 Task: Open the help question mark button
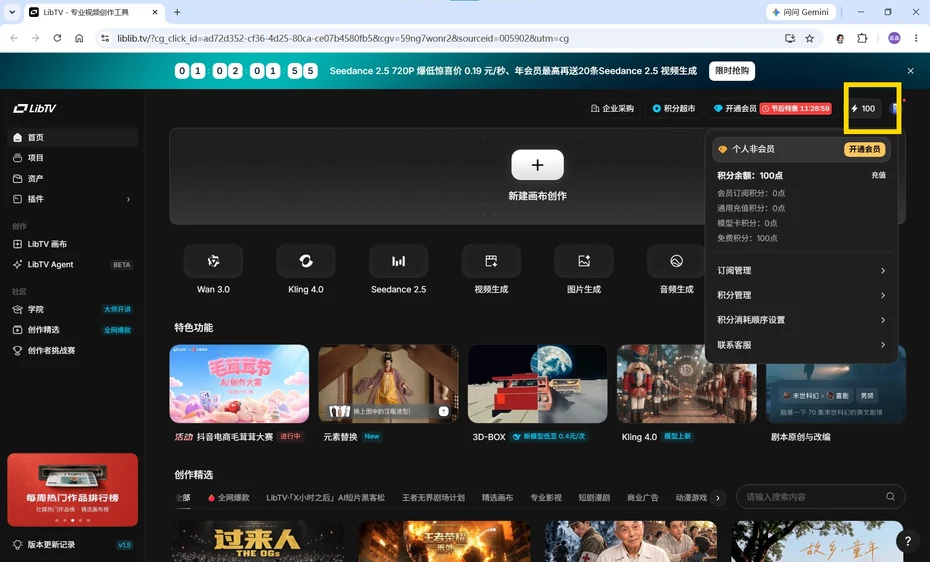(x=907, y=541)
